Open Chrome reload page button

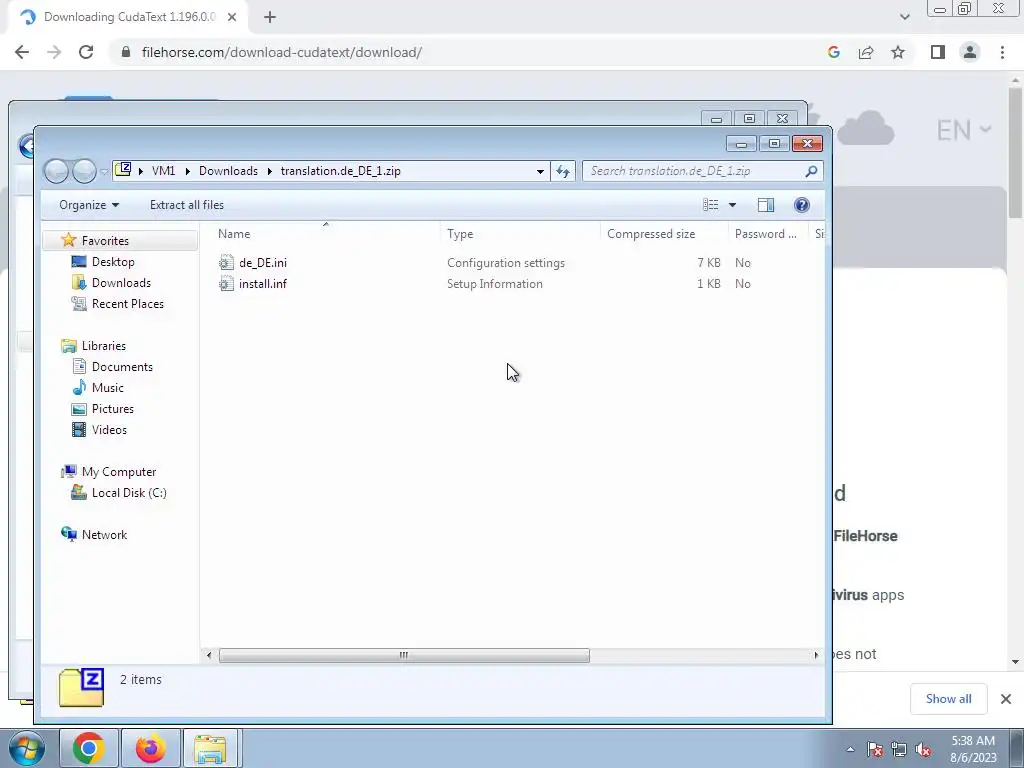pos(86,52)
